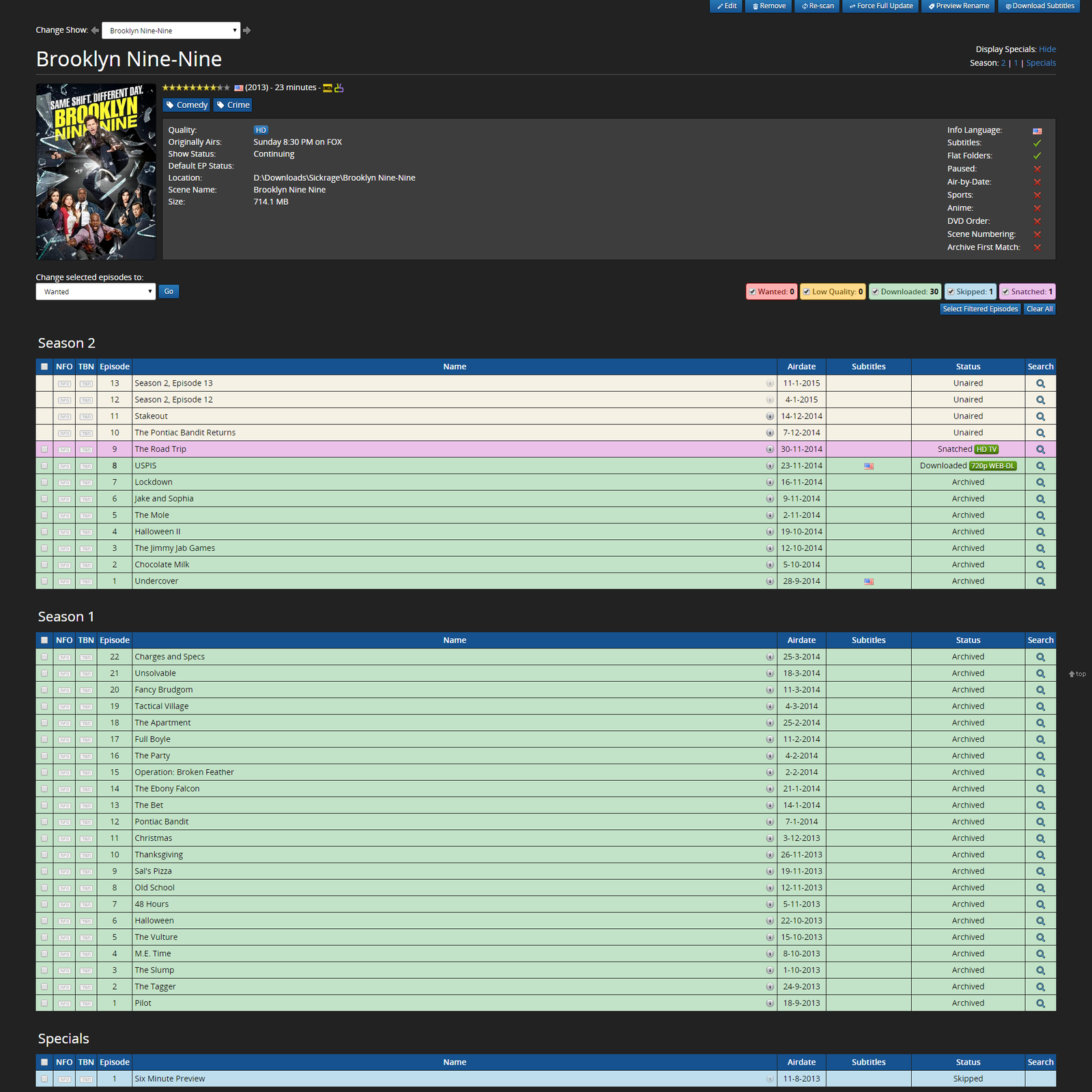The height and width of the screenshot is (1092, 1092).
Task: Show plot info icon for The Bet
Action: tap(770, 805)
